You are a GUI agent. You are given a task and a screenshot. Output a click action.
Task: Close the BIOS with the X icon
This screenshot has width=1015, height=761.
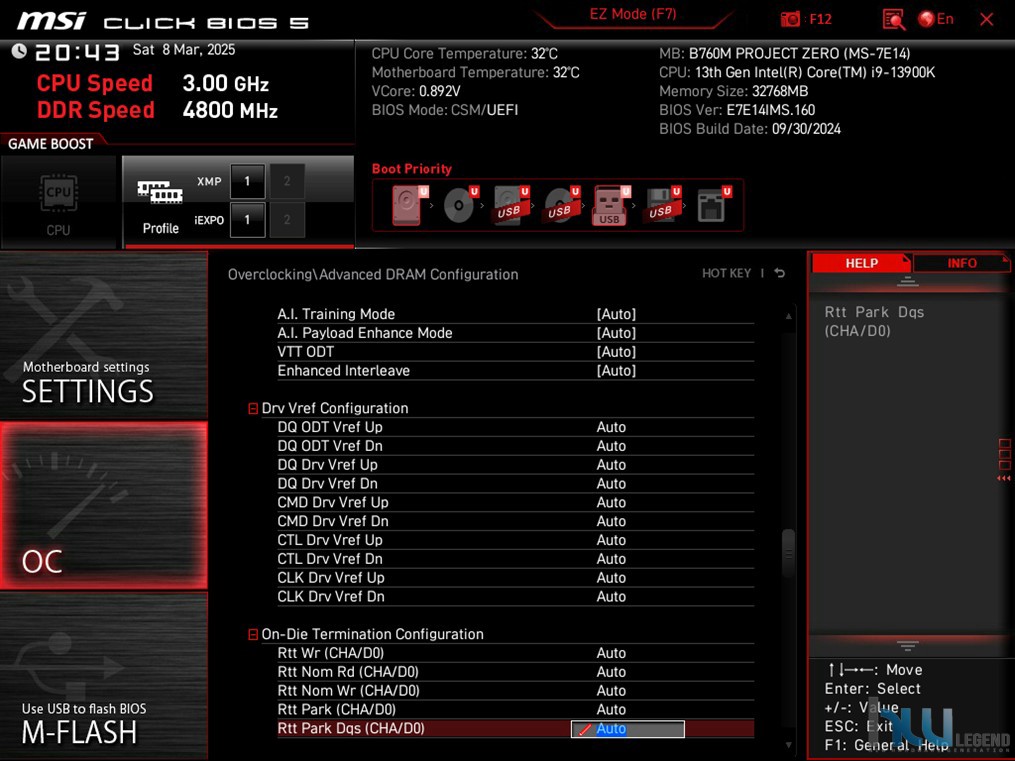tap(987, 19)
